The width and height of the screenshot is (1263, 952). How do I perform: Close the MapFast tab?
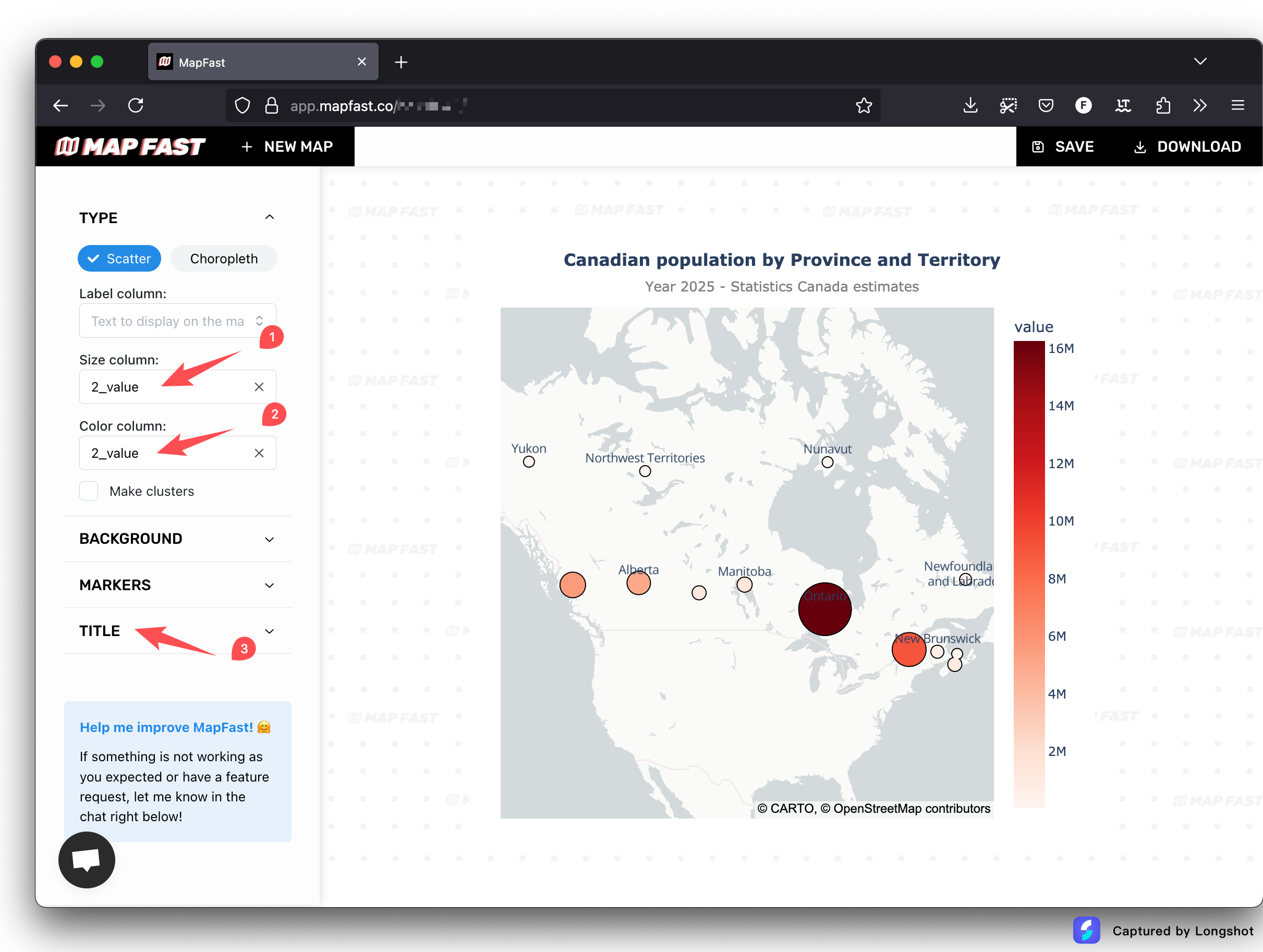[x=362, y=62]
